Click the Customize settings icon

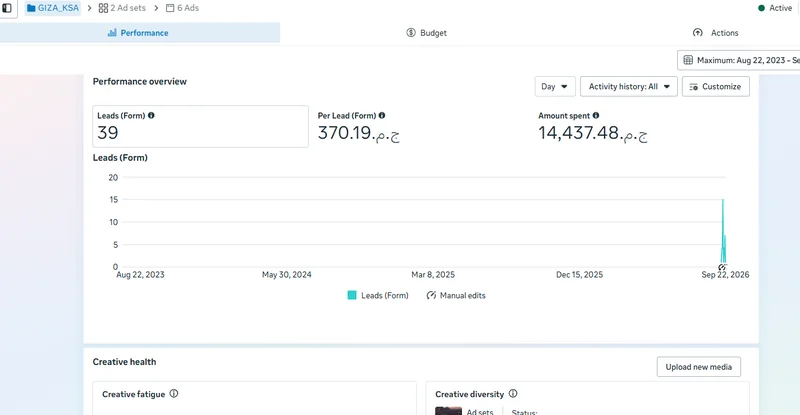pos(693,87)
